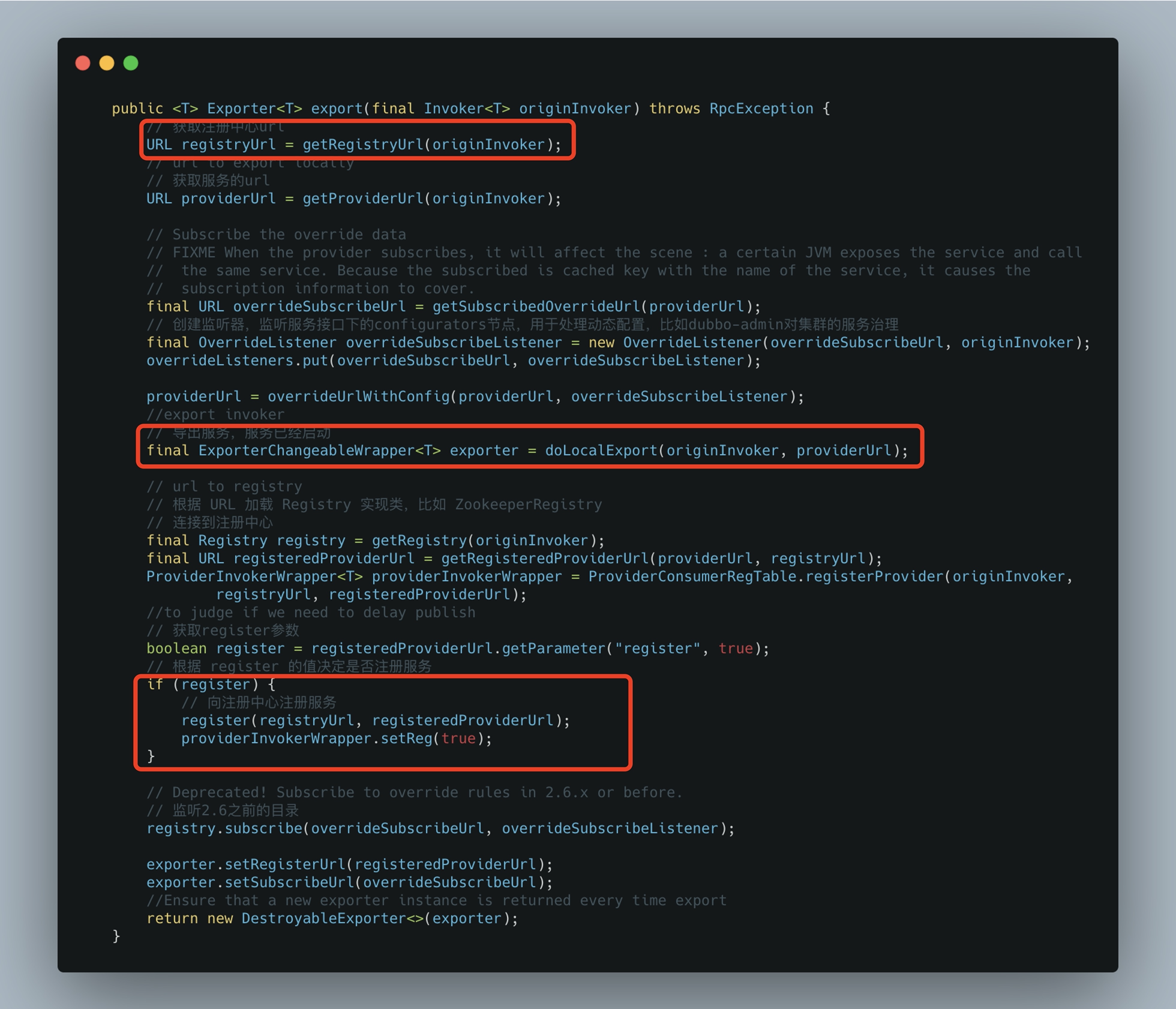Click the '// 获取服务的url' comment
The width and height of the screenshot is (1176, 1009).
point(208,181)
